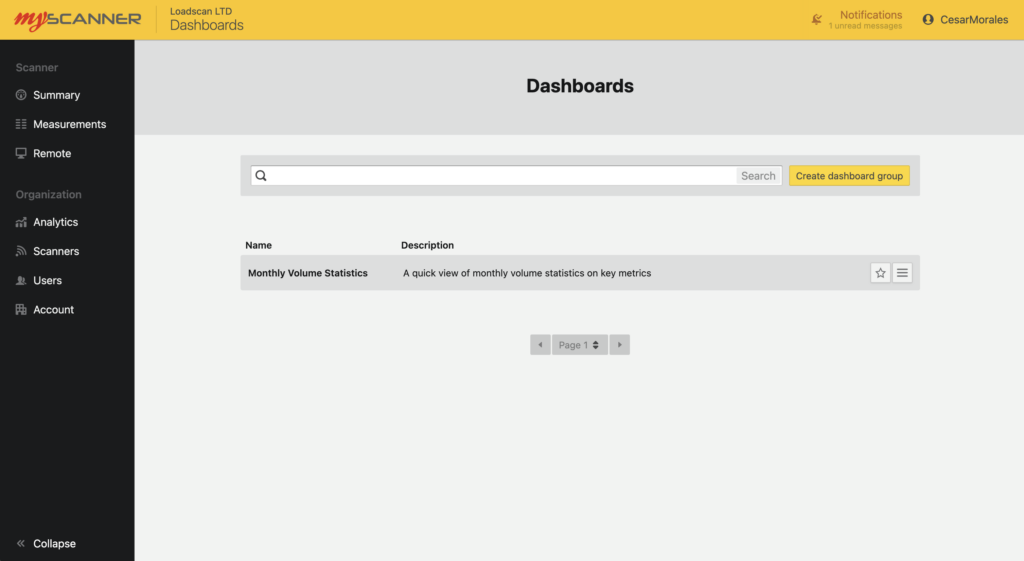Click the Summary gauge icon in sidebar
The height and width of the screenshot is (561, 1024).
point(21,95)
